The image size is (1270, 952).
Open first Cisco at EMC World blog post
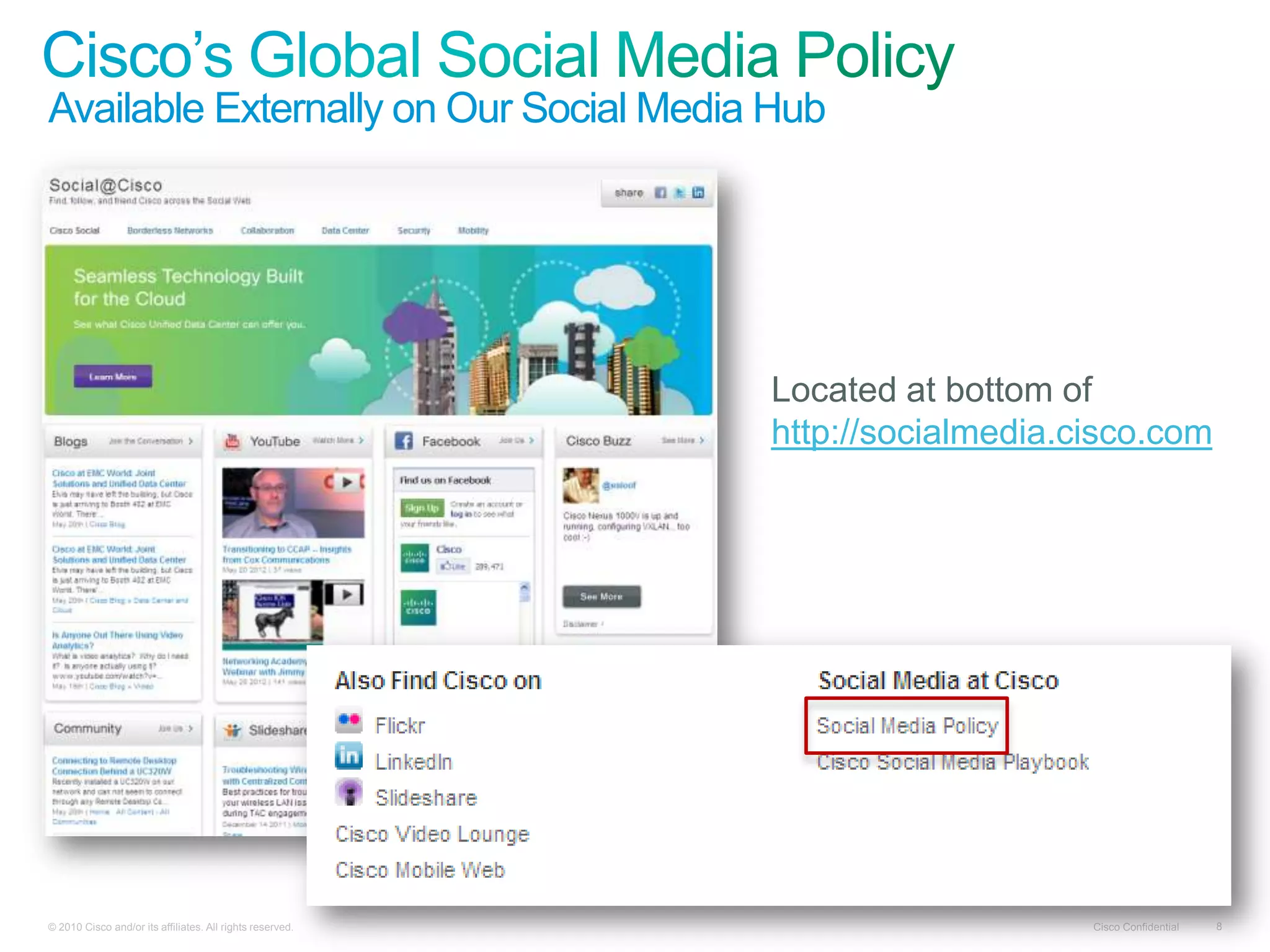coord(119,478)
